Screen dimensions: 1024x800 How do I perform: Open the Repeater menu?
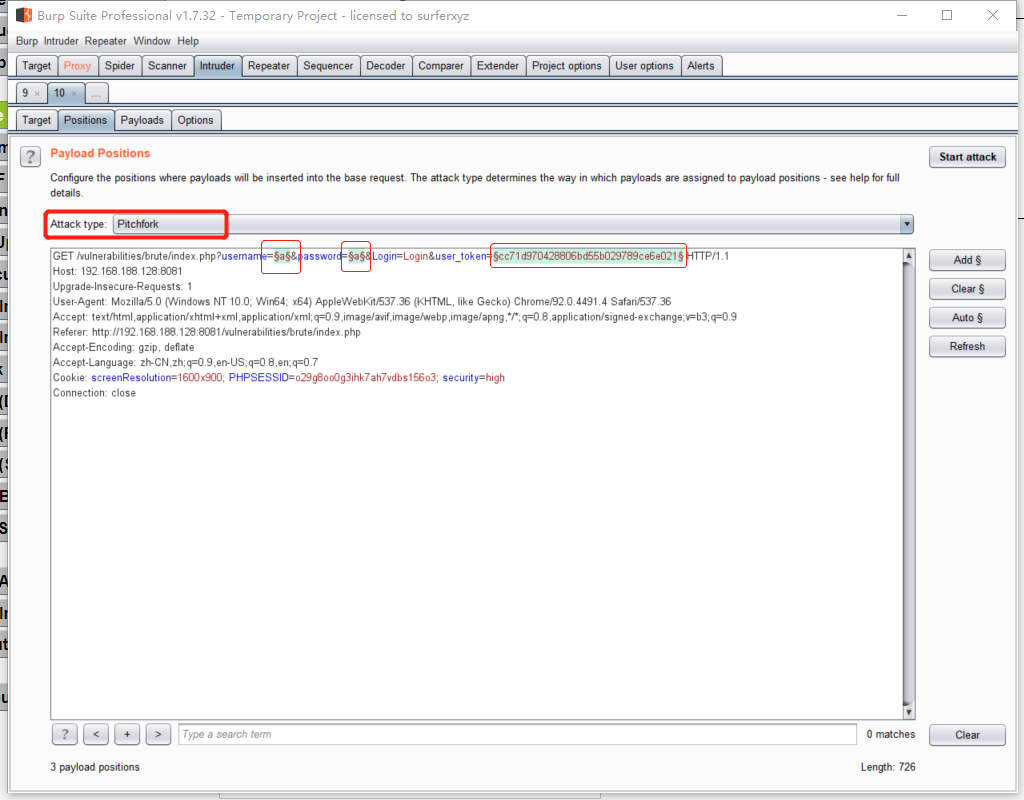pos(105,41)
